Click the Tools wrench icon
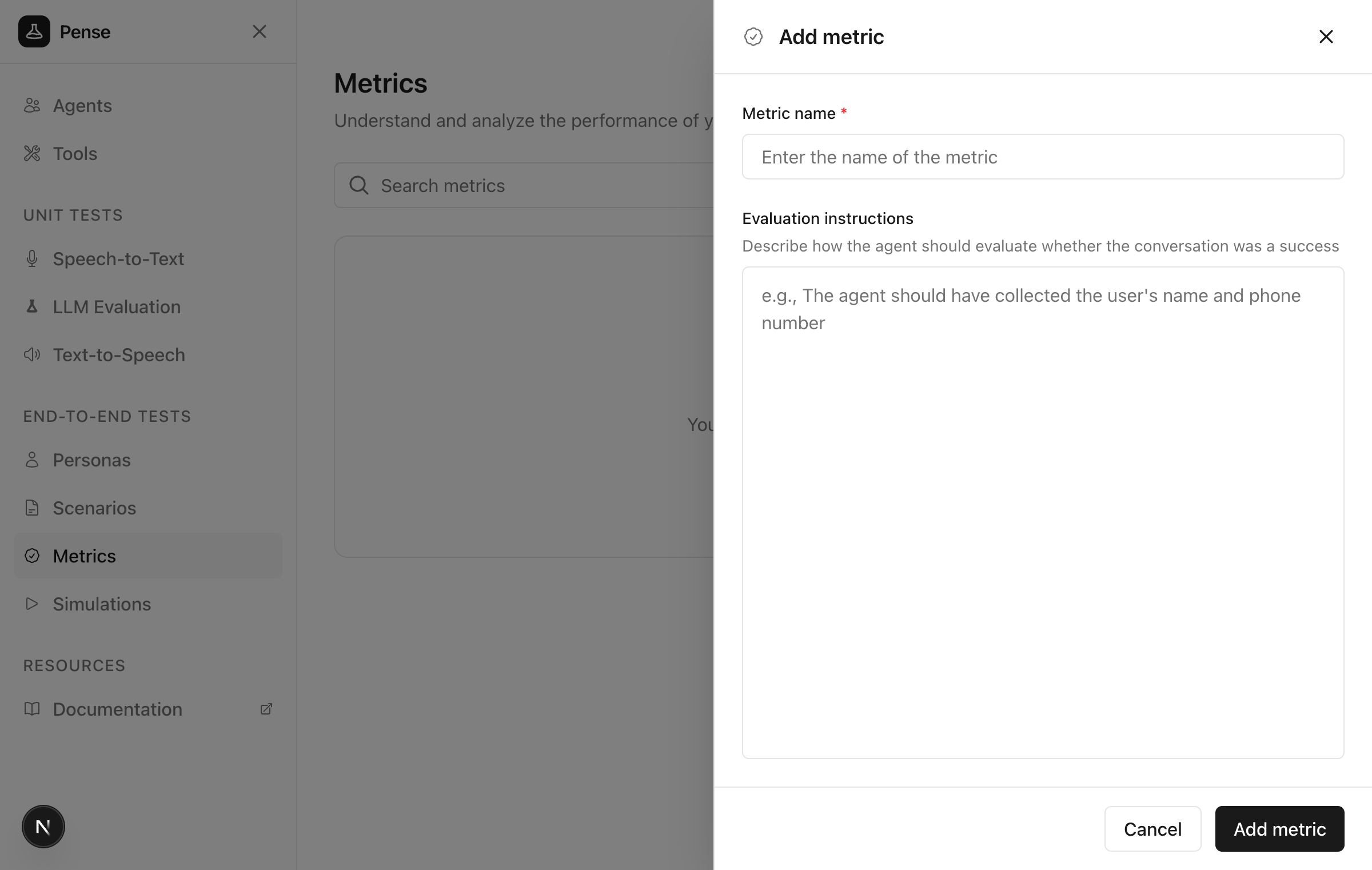 (32, 153)
